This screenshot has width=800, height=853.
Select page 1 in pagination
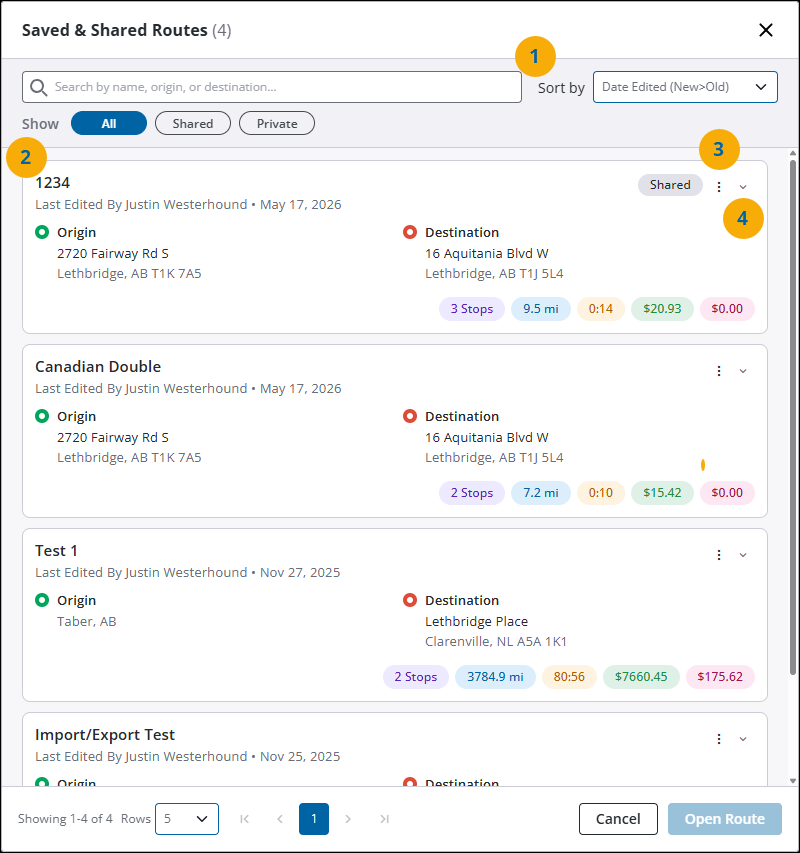point(314,819)
